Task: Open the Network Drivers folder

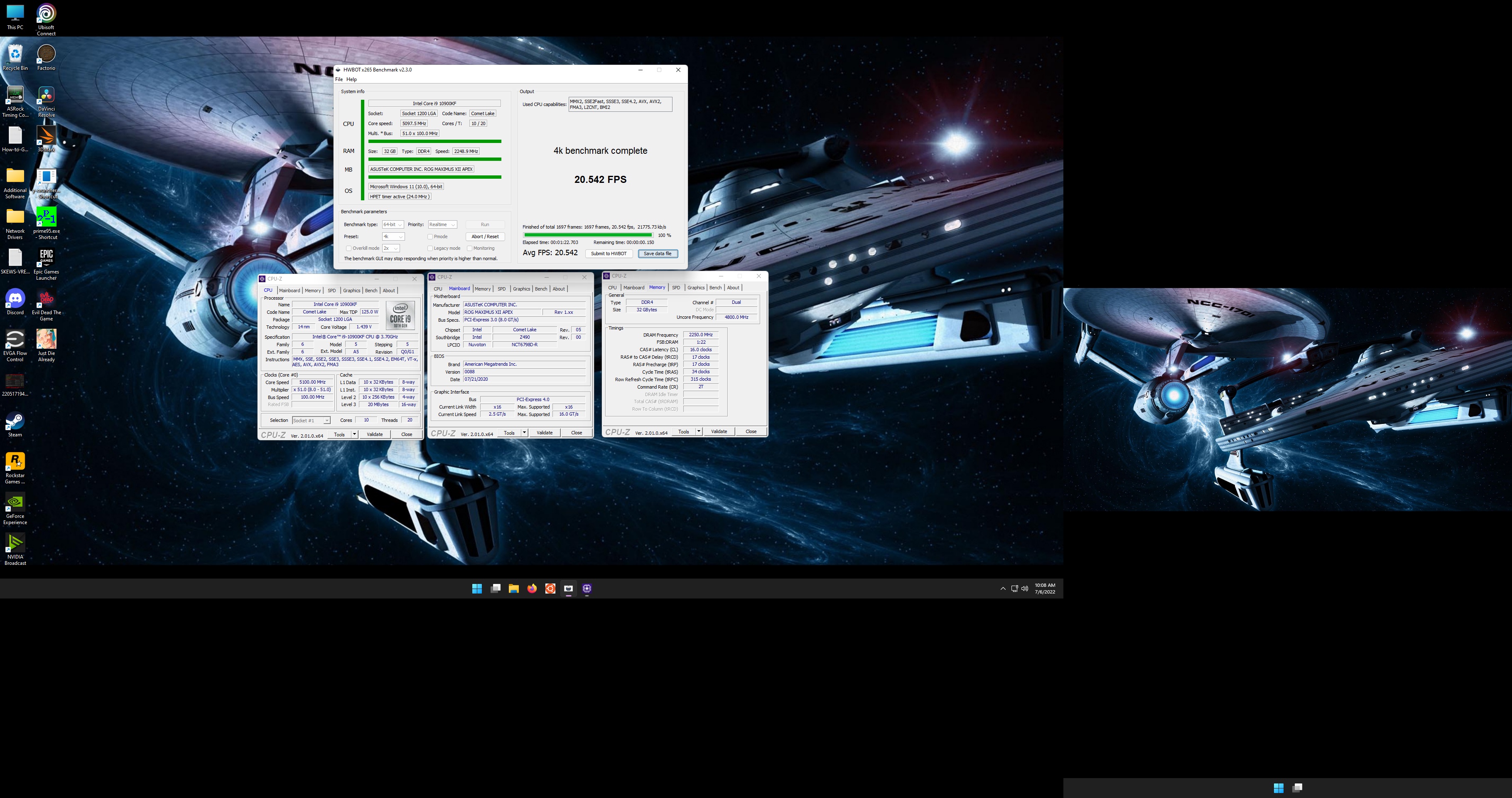Action: (15, 223)
